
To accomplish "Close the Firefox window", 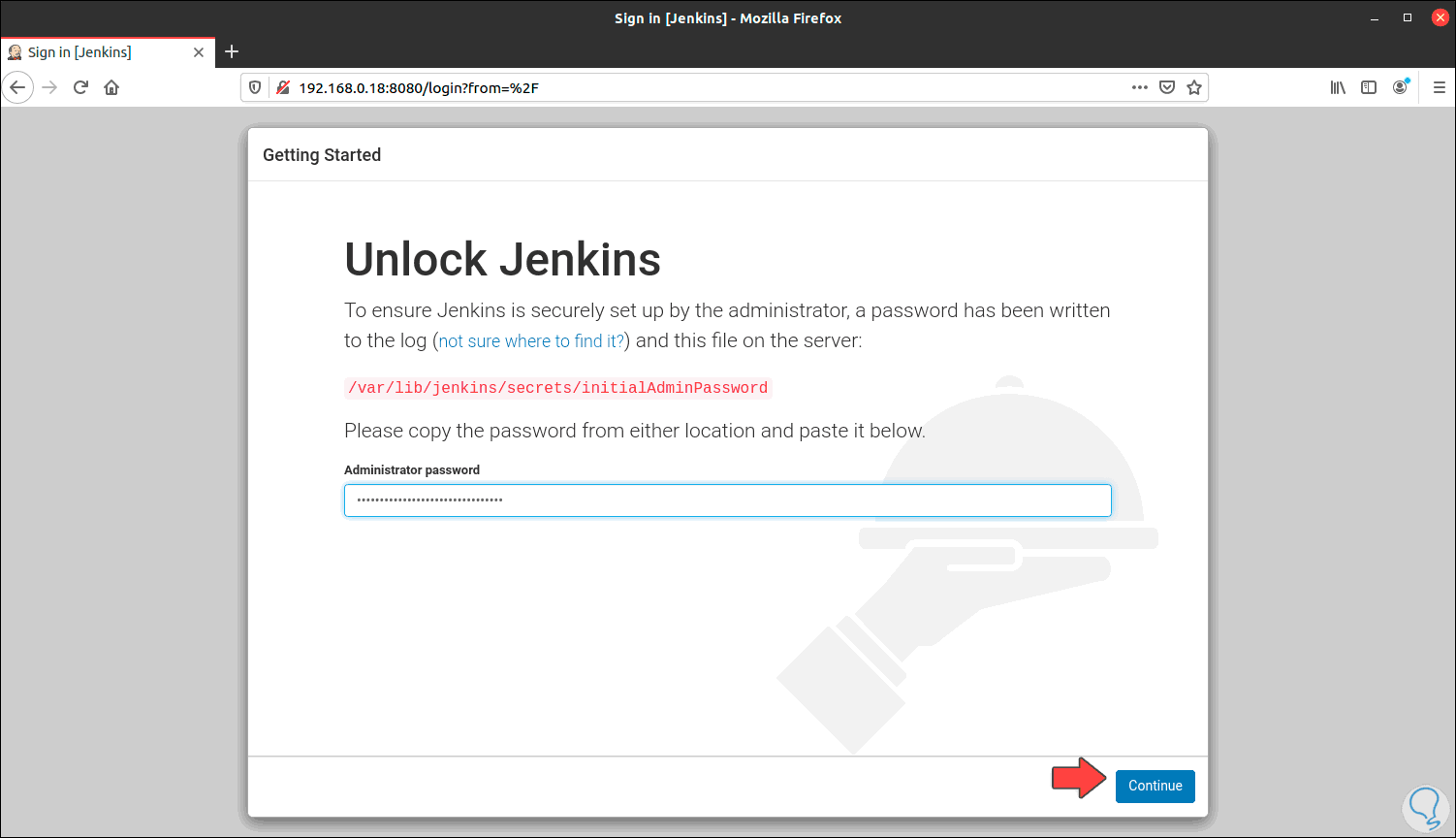I will point(1440,18).
